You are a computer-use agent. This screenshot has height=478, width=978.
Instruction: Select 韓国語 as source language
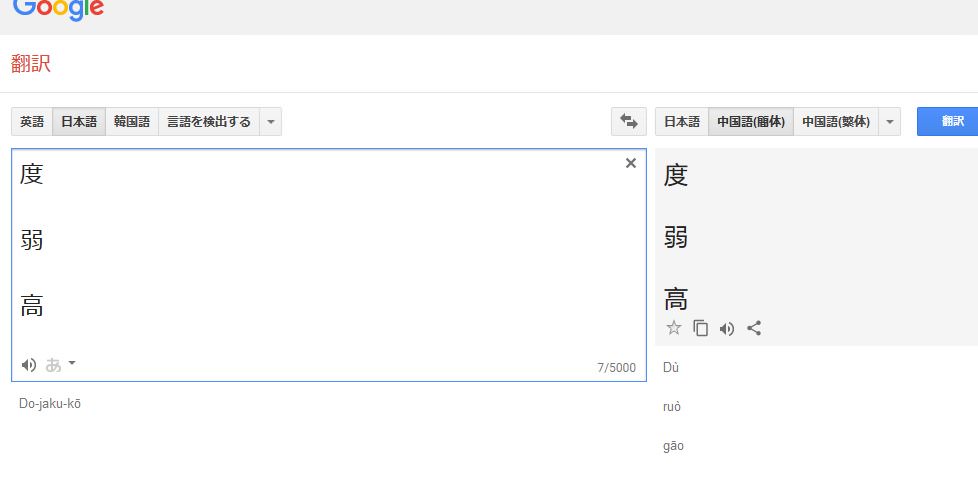point(132,122)
